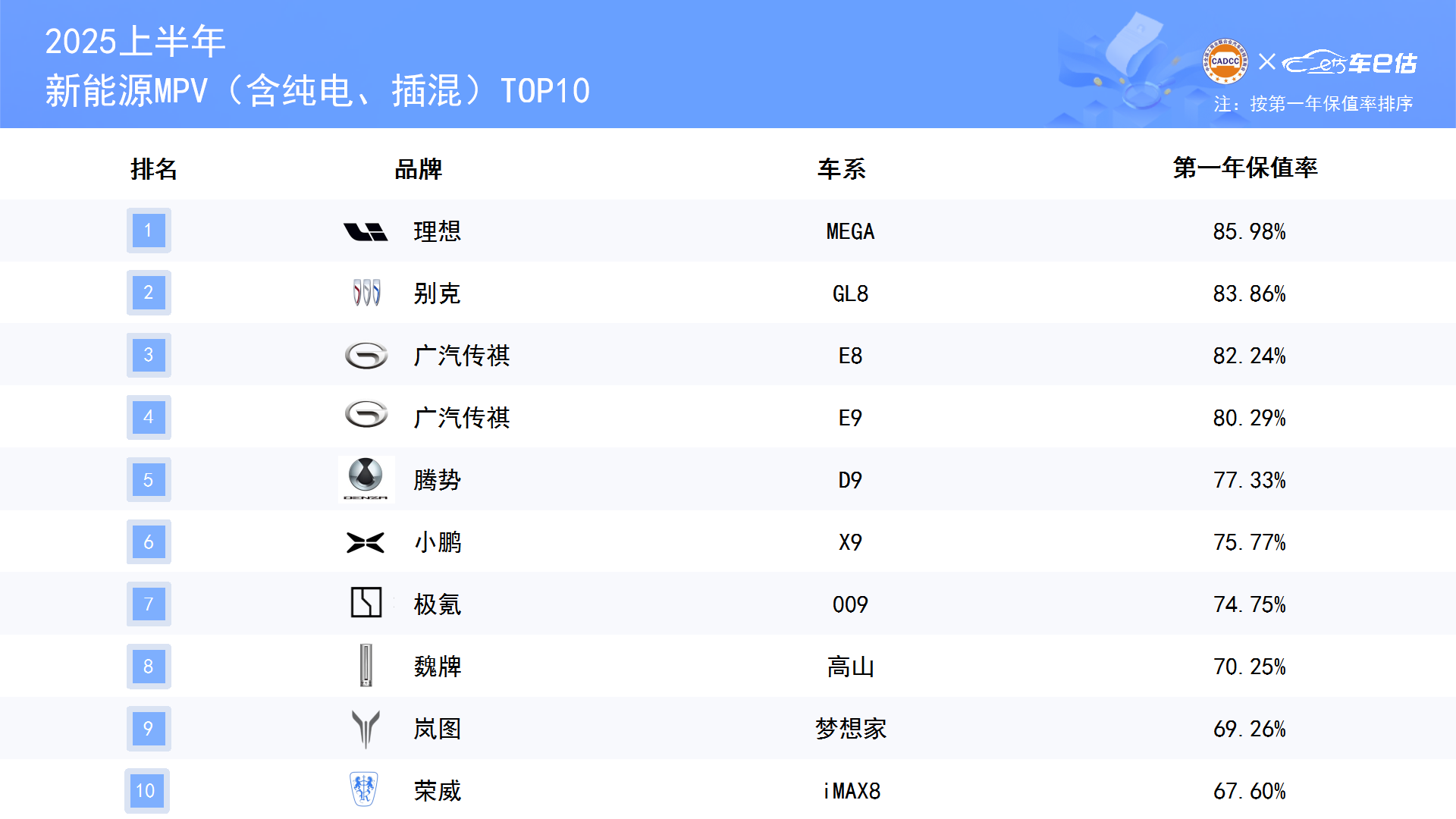Viewport: 1456px width, 819px height.
Task: Click the model name X9
Action: pyautogui.click(x=850, y=542)
